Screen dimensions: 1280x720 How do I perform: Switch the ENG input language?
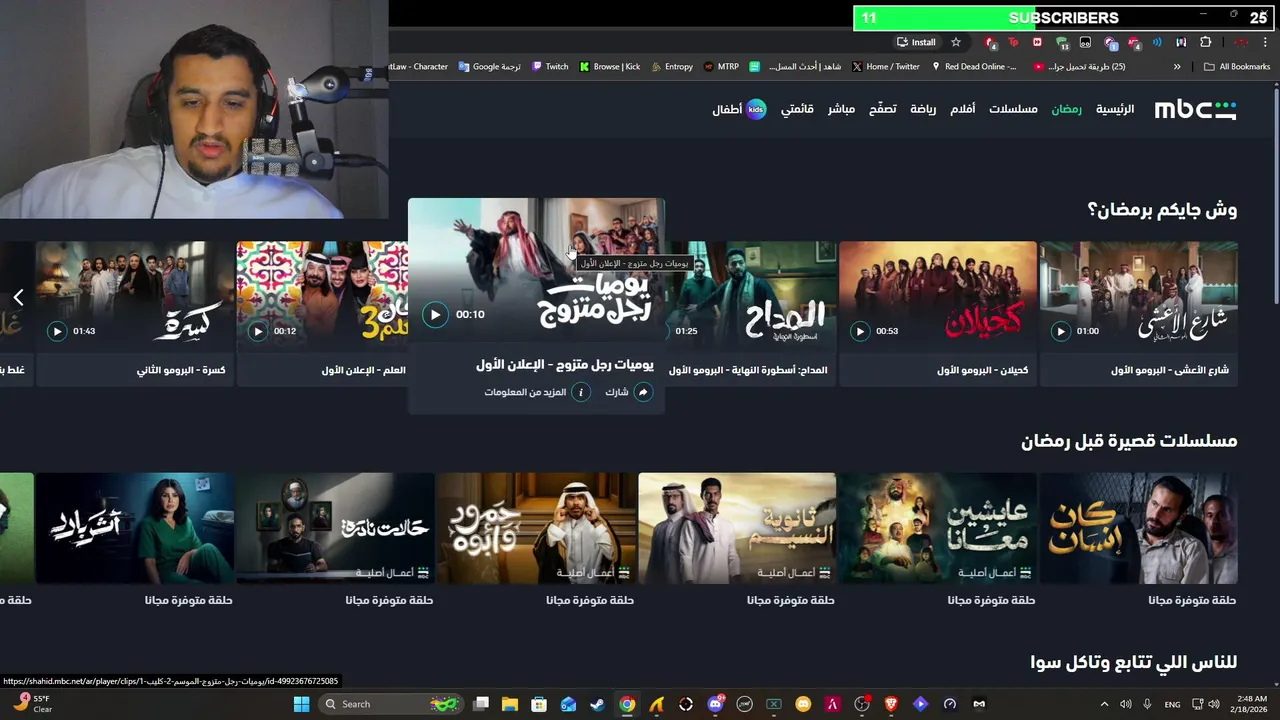tap(1172, 704)
